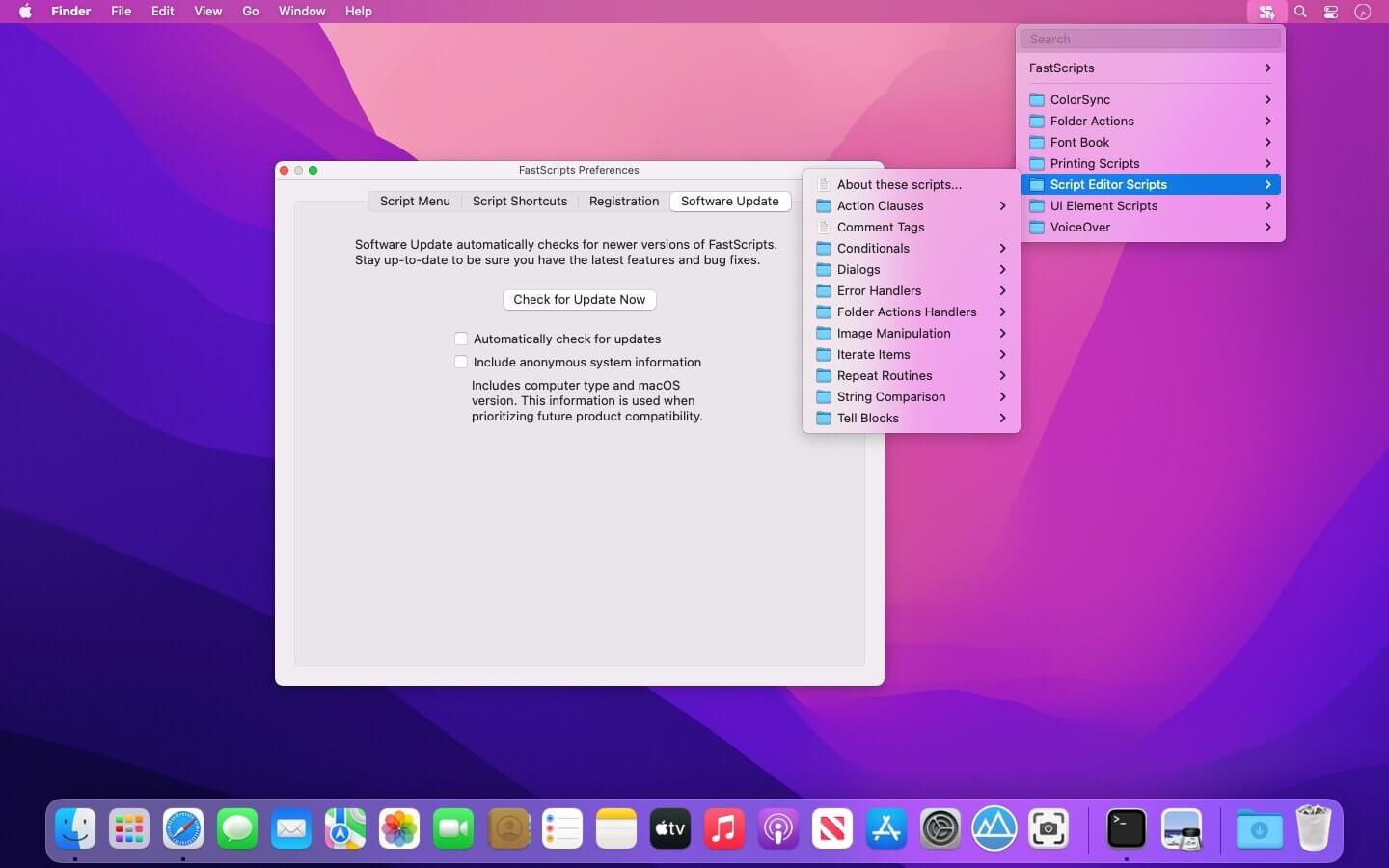Viewport: 1389px width, 868px height.
Task: Open System Preferences in the Dock
Action: pyautogui.click(x=940, y=828)
